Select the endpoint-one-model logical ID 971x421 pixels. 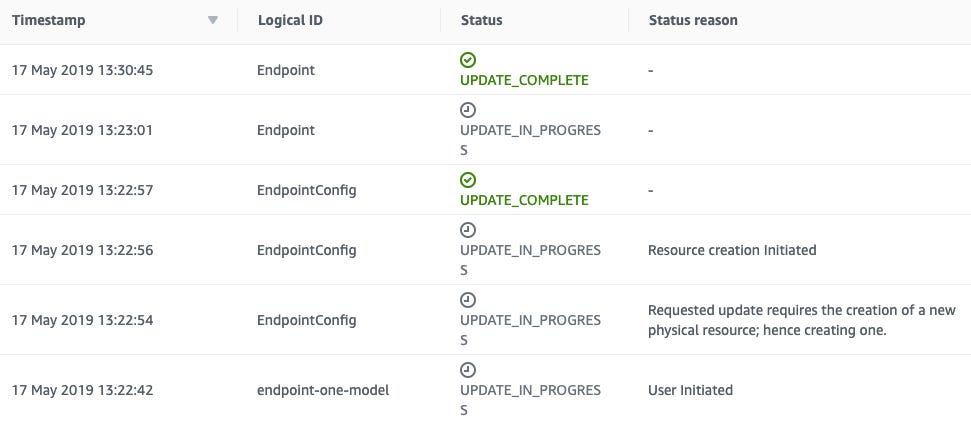(x=323, y=390)
